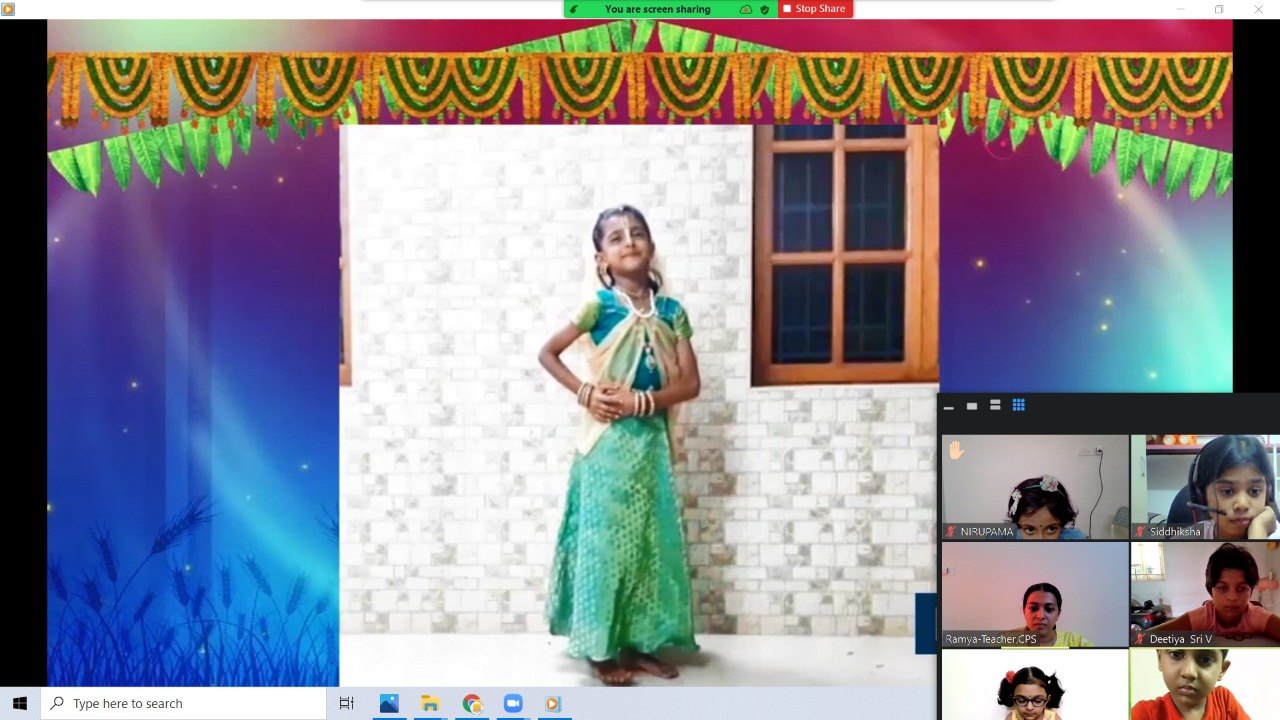
Task: Select Ramya-Teacher CPS video tile
Action: [x=1035, y=594]
